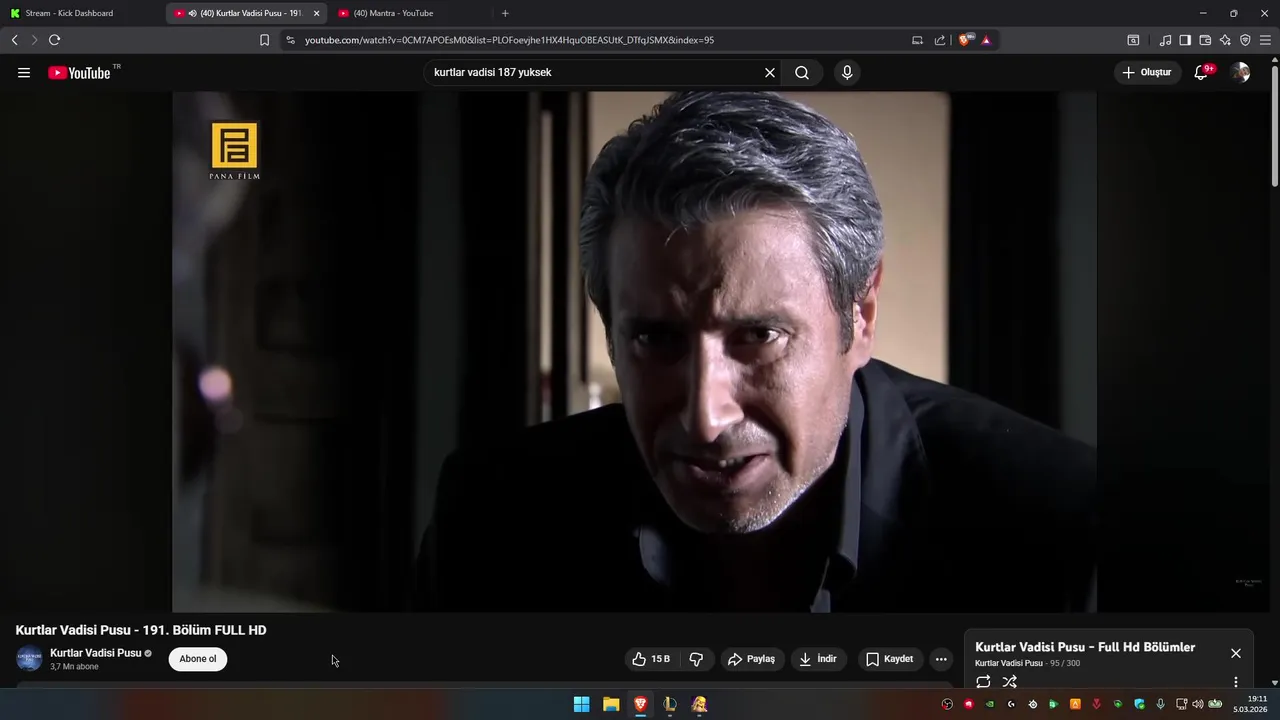The width and height of the screenshot is (1280, 720).
Task: Open NVIDIA tray icon
Action: tap(990, 704)
